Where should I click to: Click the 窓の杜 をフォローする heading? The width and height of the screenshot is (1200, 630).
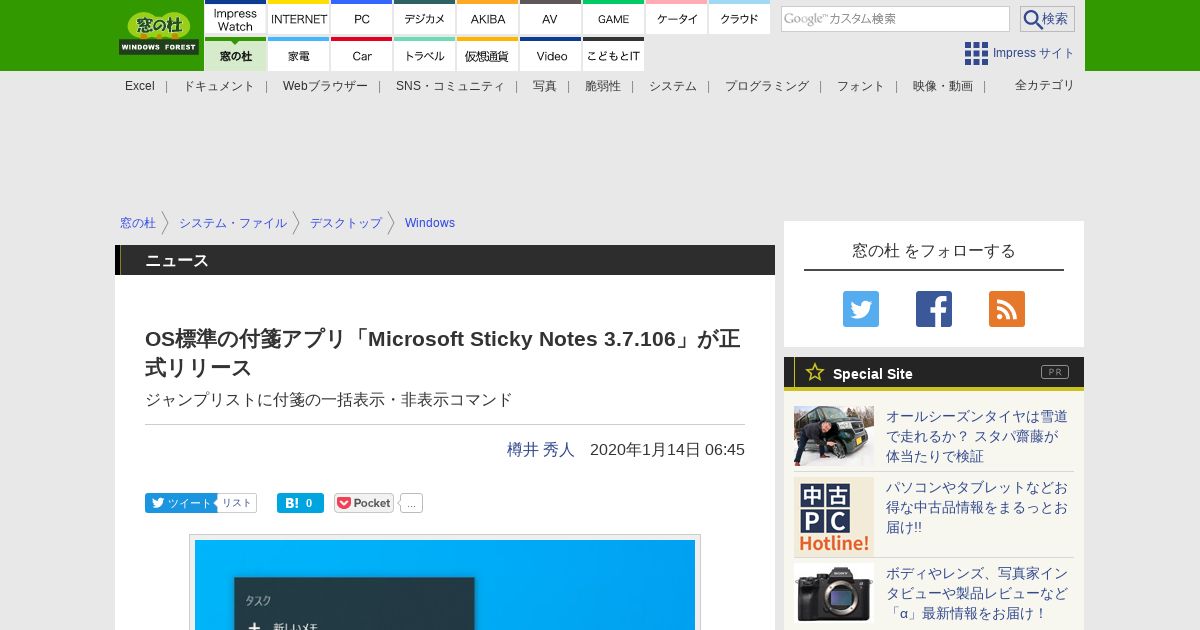click(x=934, y=251)
